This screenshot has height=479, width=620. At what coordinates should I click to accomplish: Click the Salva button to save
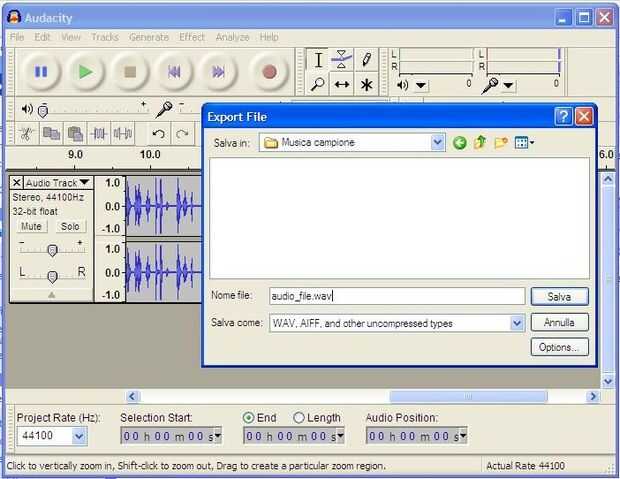(x=559, y=297)
